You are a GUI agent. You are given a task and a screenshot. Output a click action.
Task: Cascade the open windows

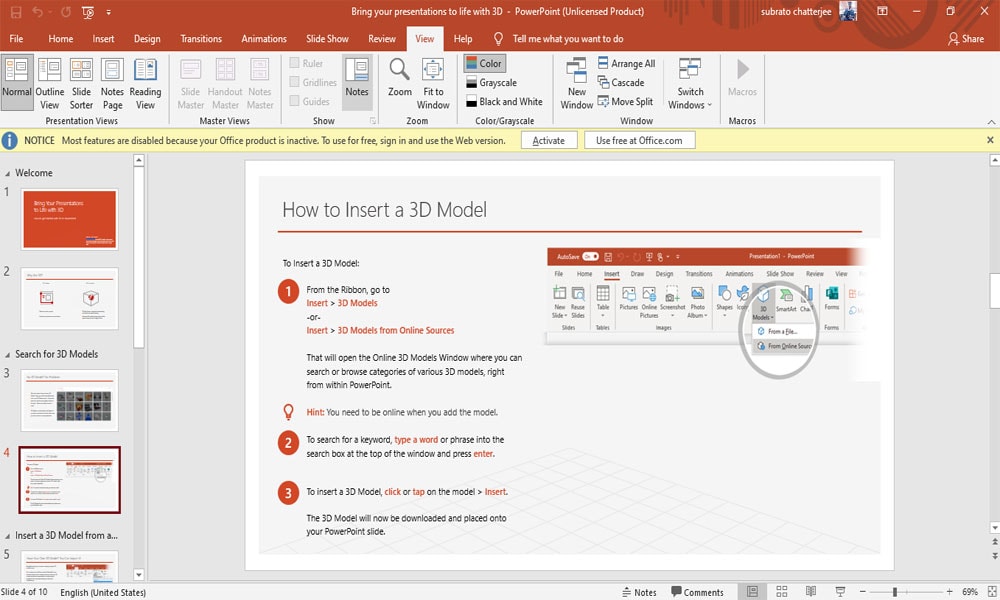coord(621,82)
